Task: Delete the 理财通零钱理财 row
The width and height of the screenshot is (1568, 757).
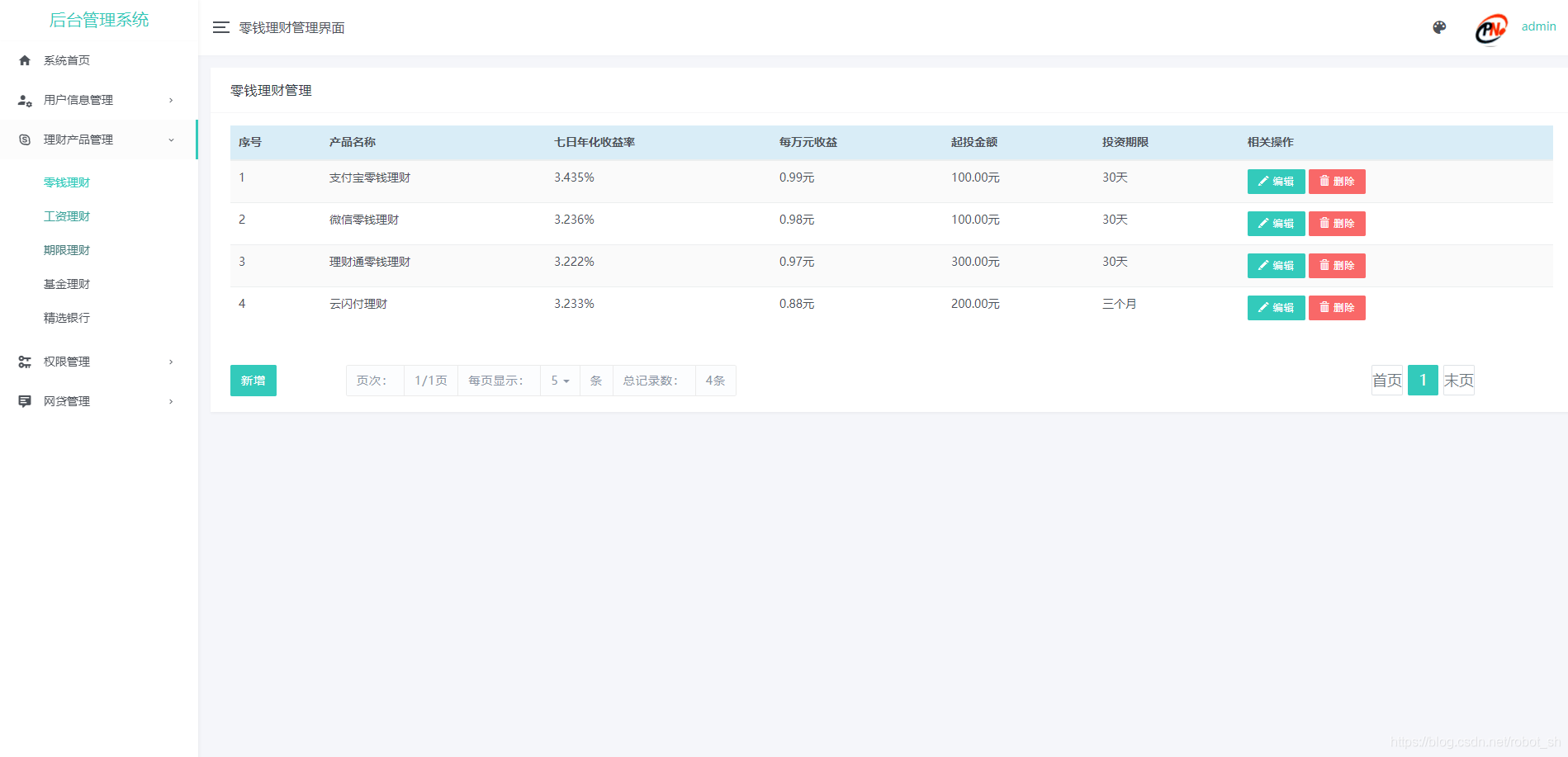Action: pyautogui.click(x=1337, y=266)
